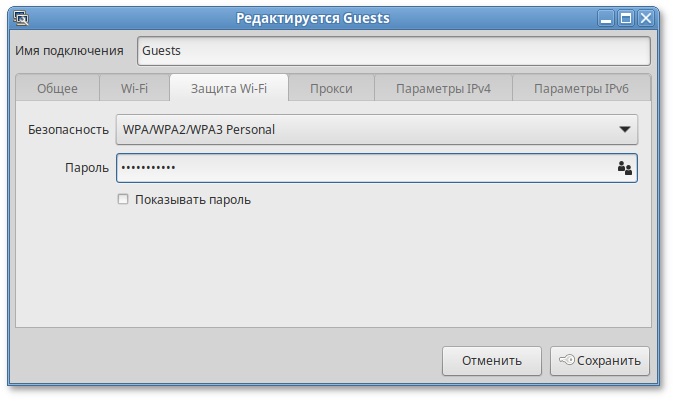Switch to the Общее tab
The width and height of the screenshot is (673, 400).
pyautogui.click(x=58, y=88)
